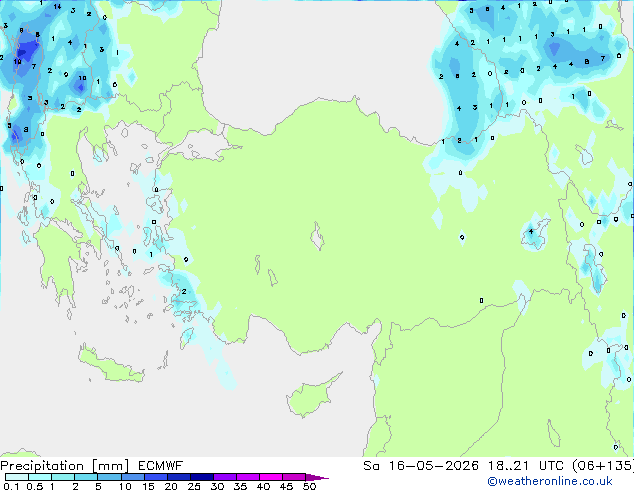Click the 18..21 UTC time label
634x490 pixels.
[x=526, y=466]
